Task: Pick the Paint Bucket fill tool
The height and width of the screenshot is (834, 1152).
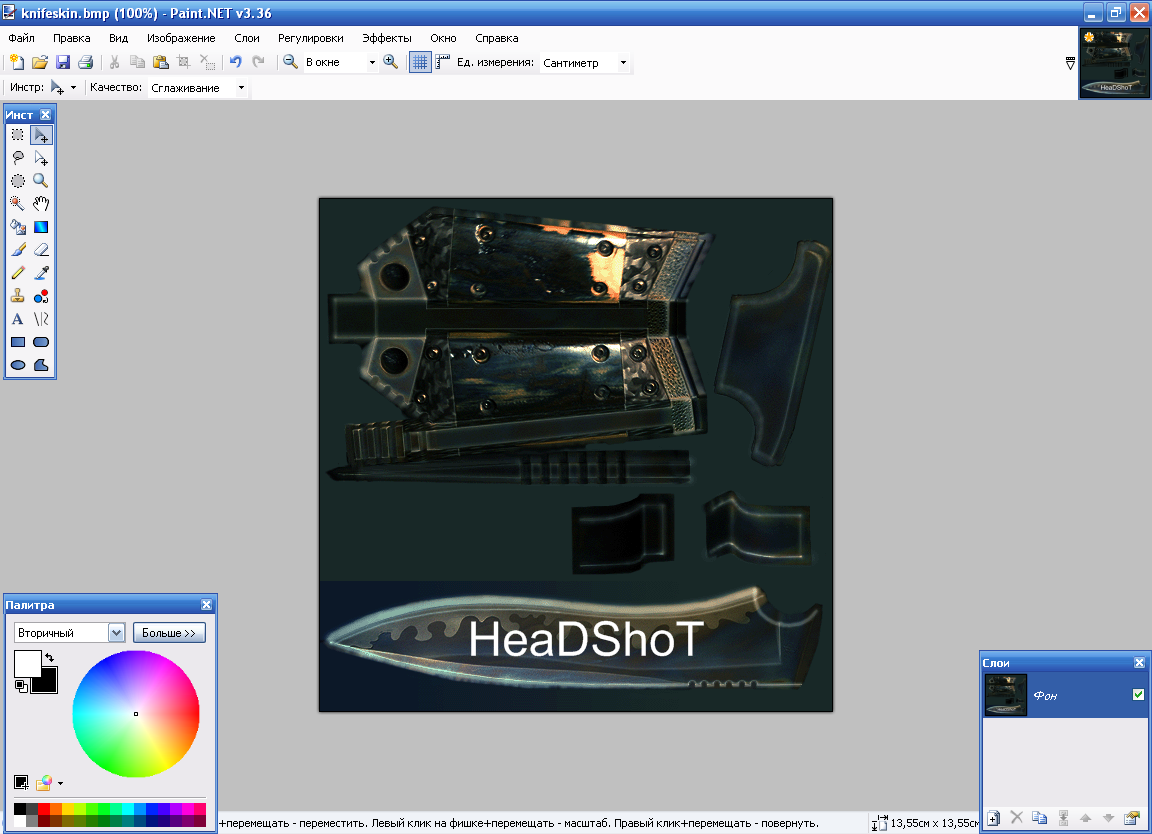Action: point(17,227)
